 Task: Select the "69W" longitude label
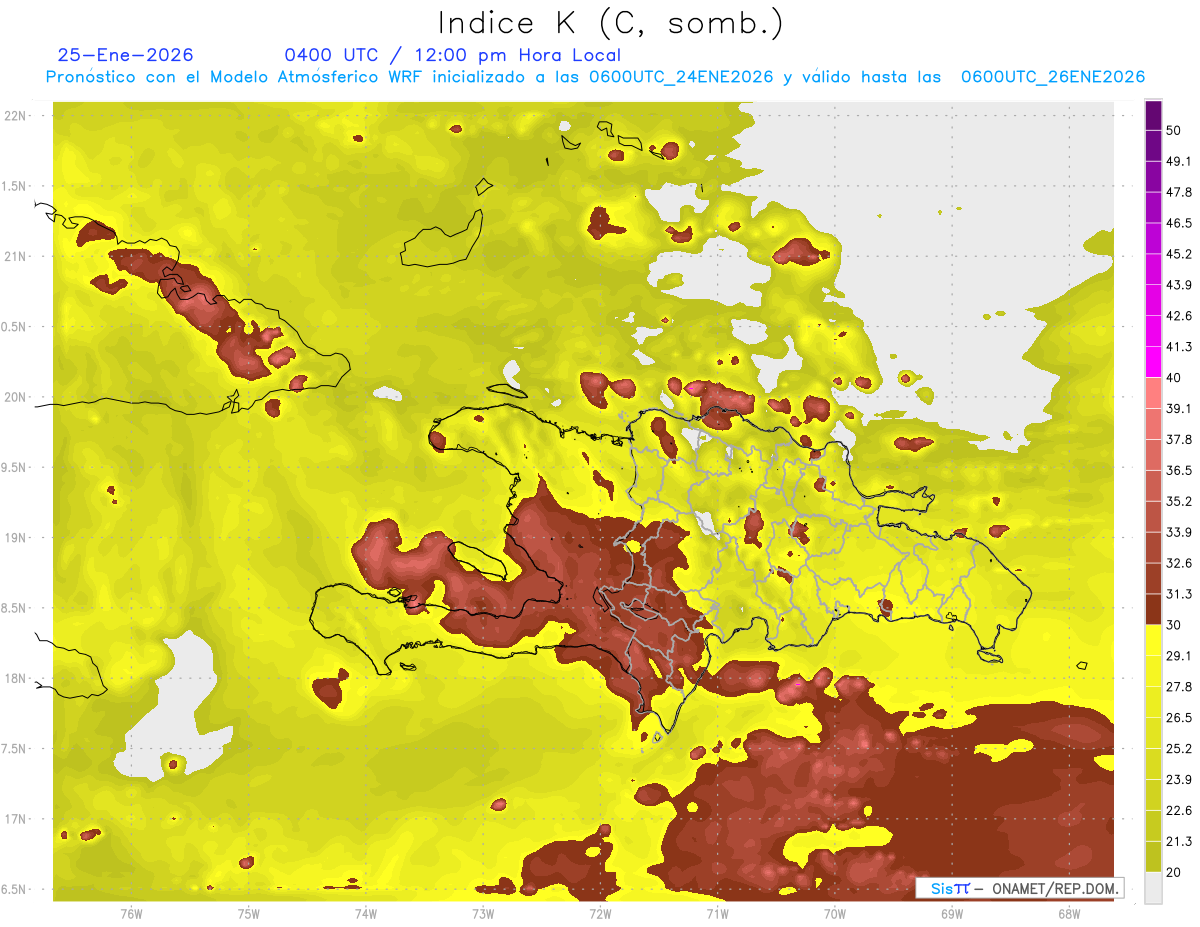point(951,914)
